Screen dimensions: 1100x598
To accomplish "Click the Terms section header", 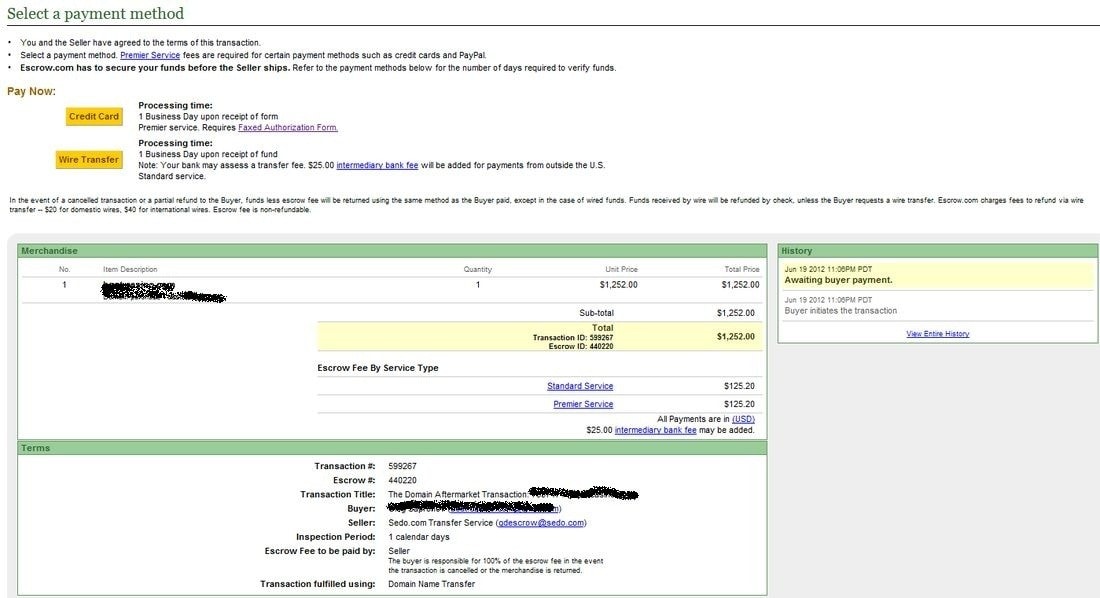I will tap(36, 448).
